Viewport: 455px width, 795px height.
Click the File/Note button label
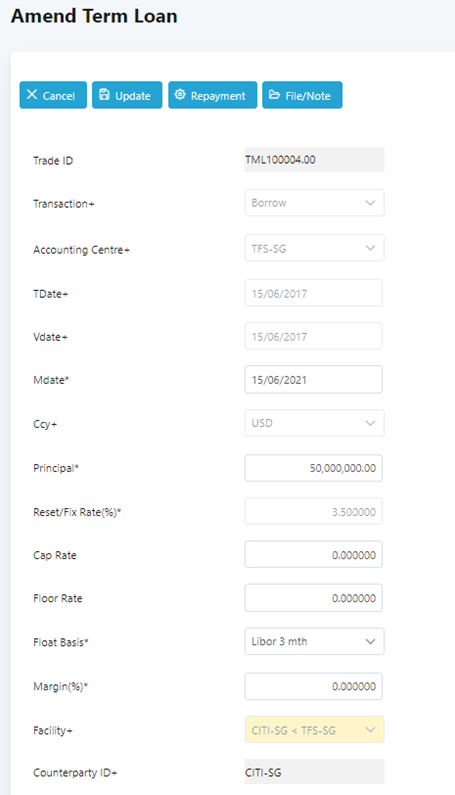308,96
